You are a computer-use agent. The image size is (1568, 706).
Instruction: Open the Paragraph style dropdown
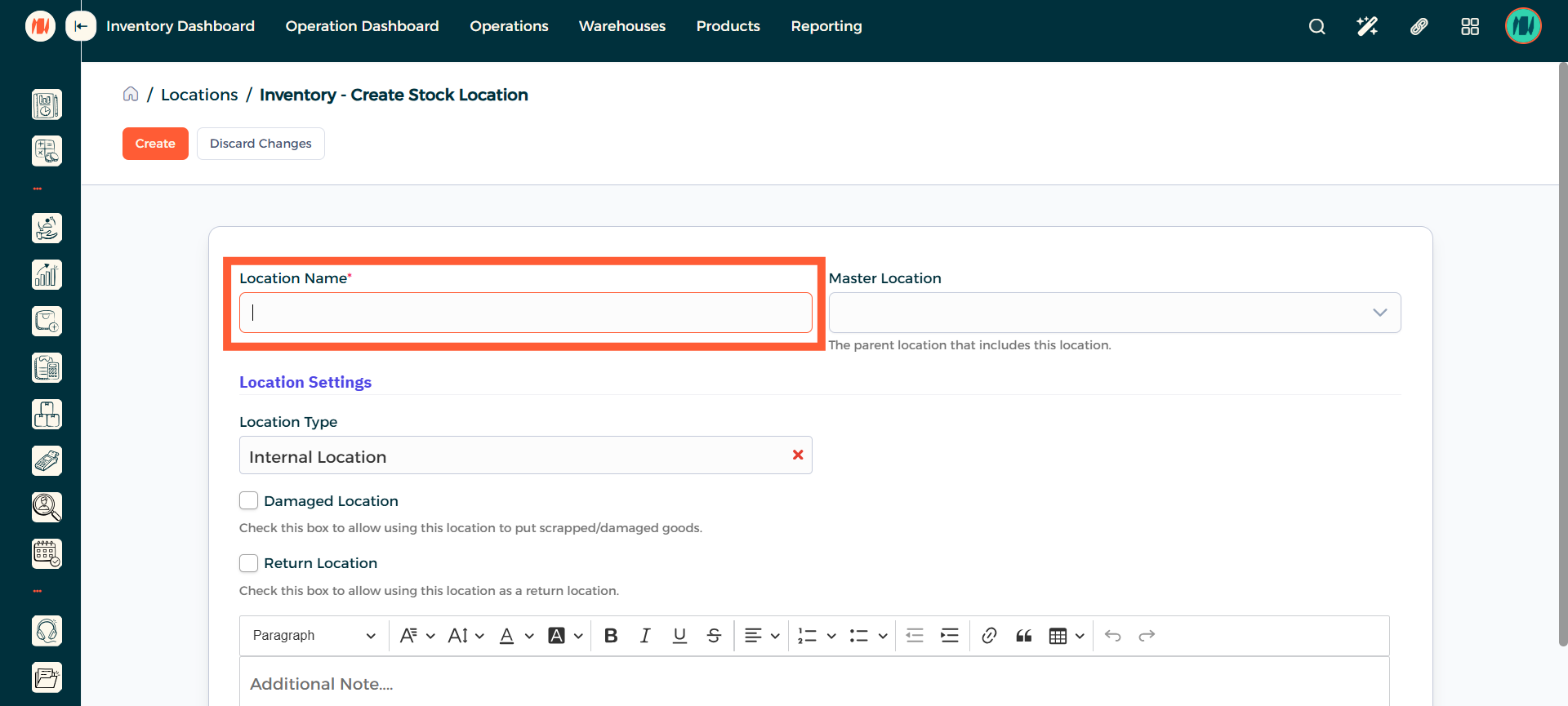tap(314, 636)
